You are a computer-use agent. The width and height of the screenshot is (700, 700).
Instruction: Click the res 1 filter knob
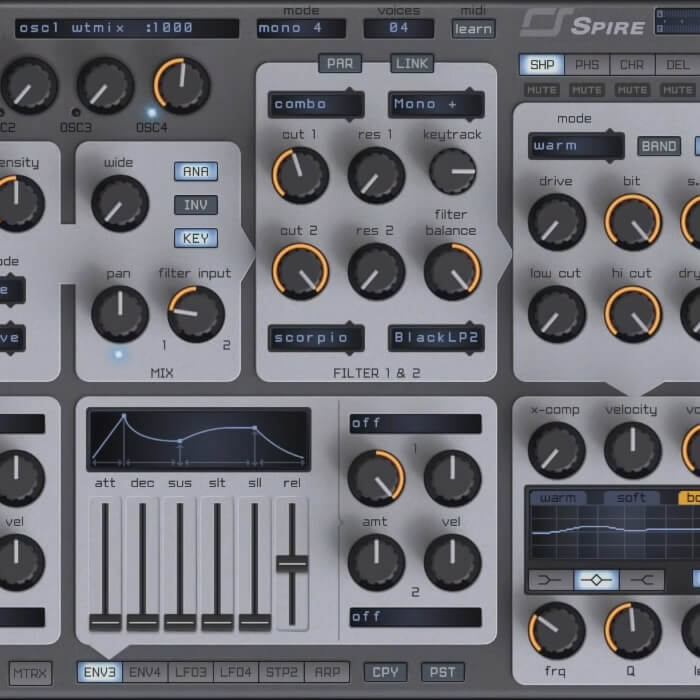[x=376, y=175]
